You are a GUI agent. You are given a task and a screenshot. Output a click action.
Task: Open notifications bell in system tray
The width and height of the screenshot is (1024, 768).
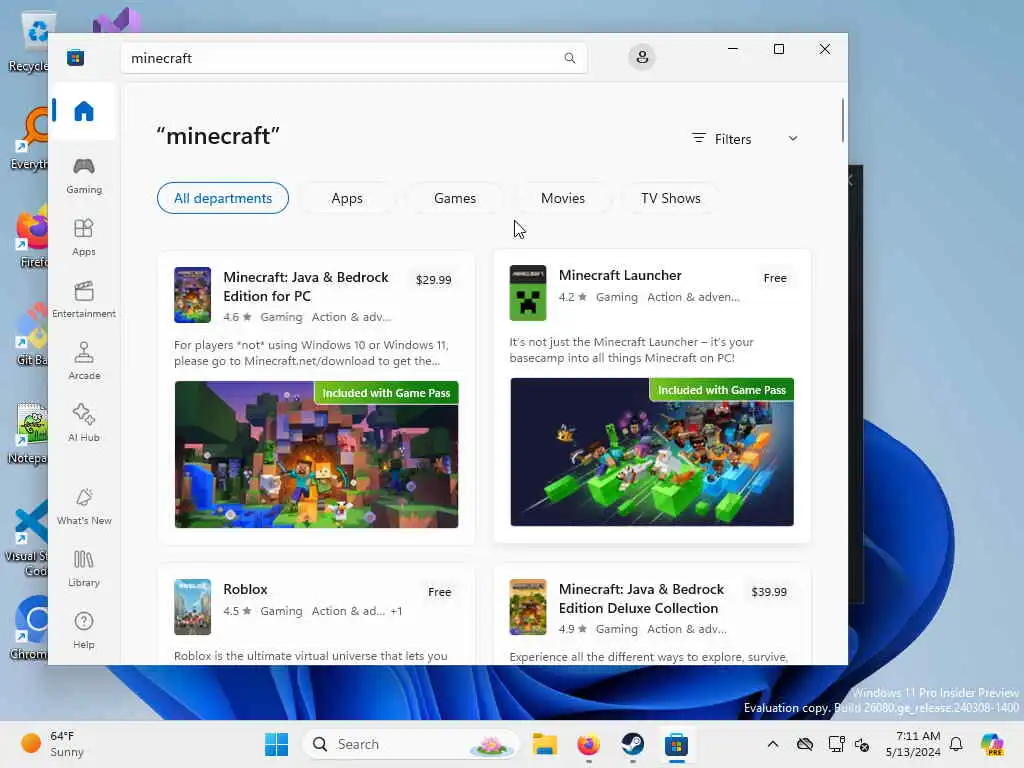pyautogui.click(x=956, y=744)
